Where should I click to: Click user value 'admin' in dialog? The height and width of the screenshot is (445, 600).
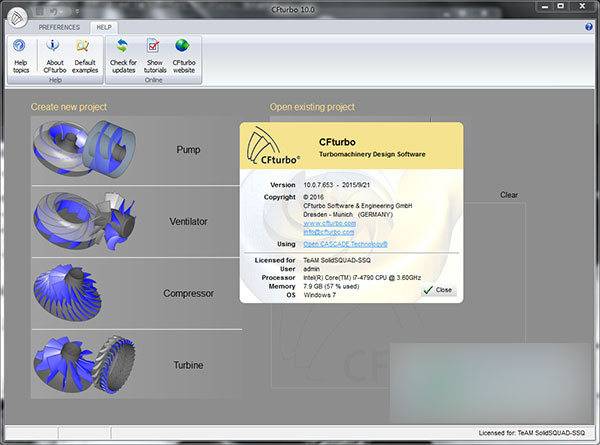pyautogui.click(x=311, y=269)
